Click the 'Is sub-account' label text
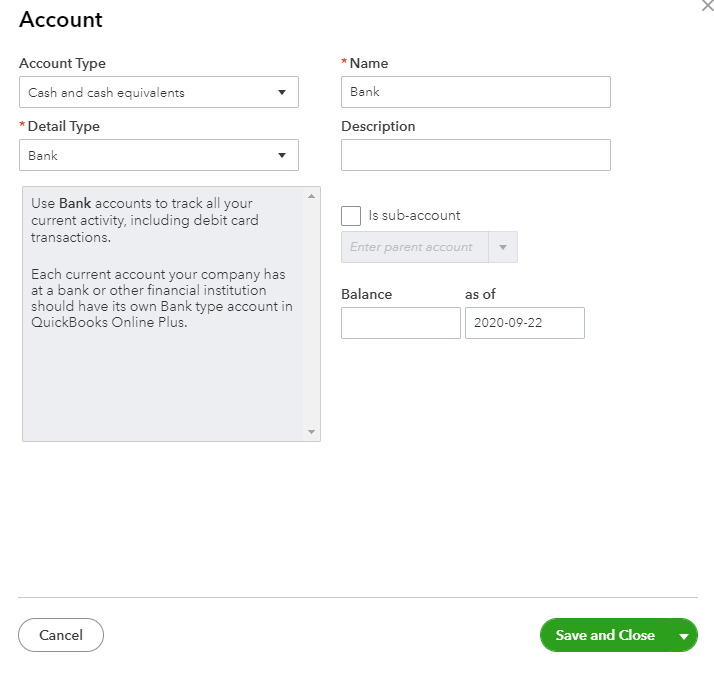The image size is (714, 677). (x=414, y=215)
